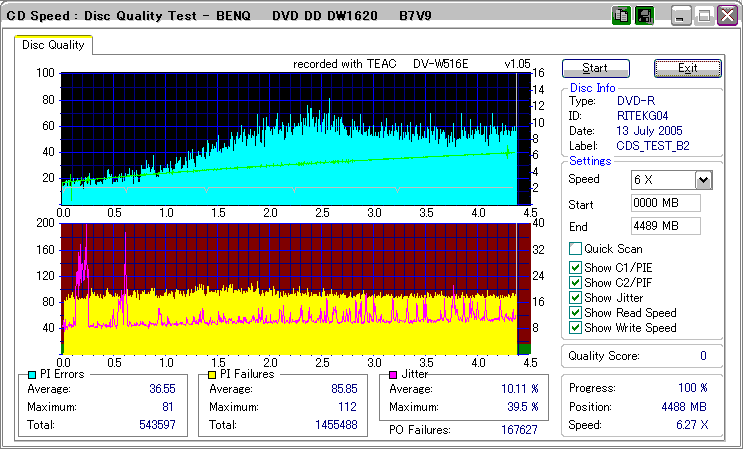Click the End MB input field
Screen dimensions: 743x449
click(666, 225)
